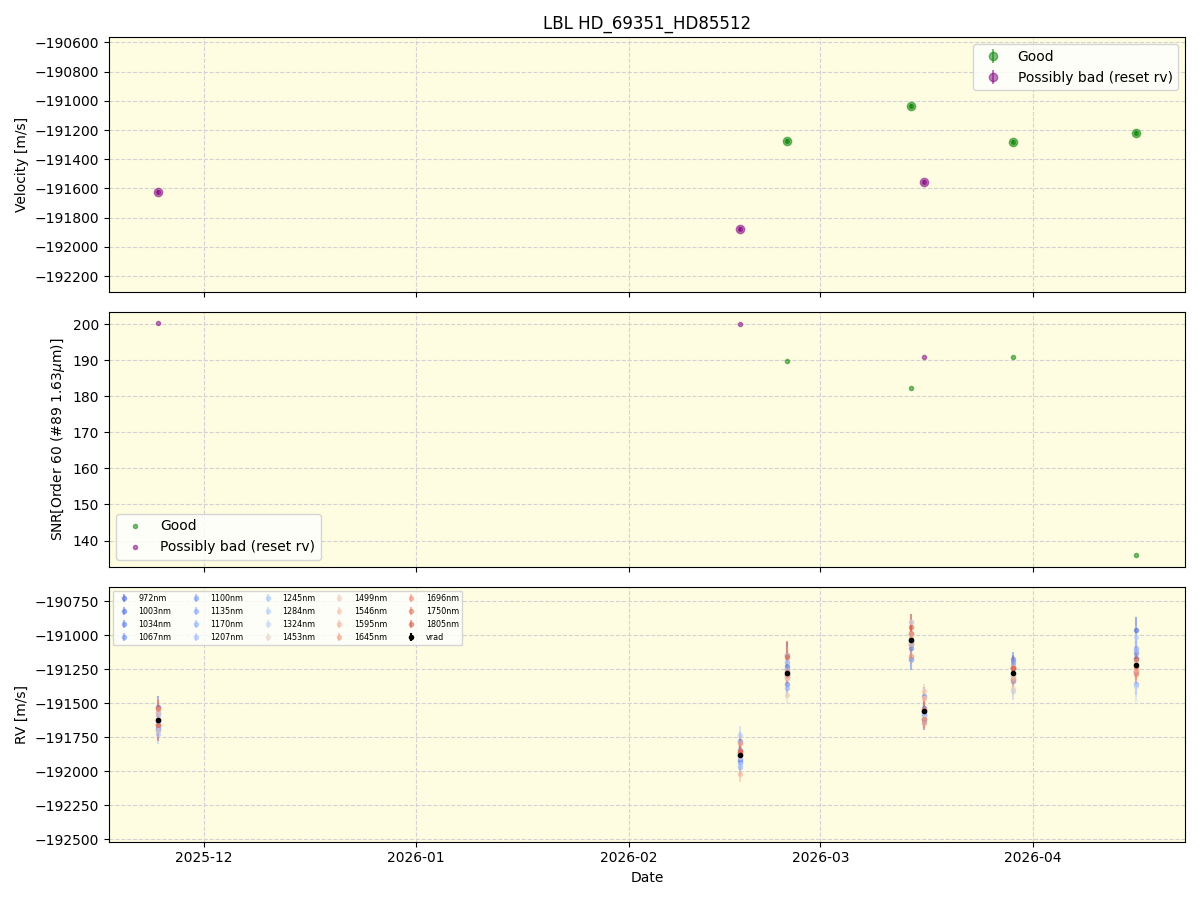Click the 2026-04 date tick label

(x=1033, y=857)
